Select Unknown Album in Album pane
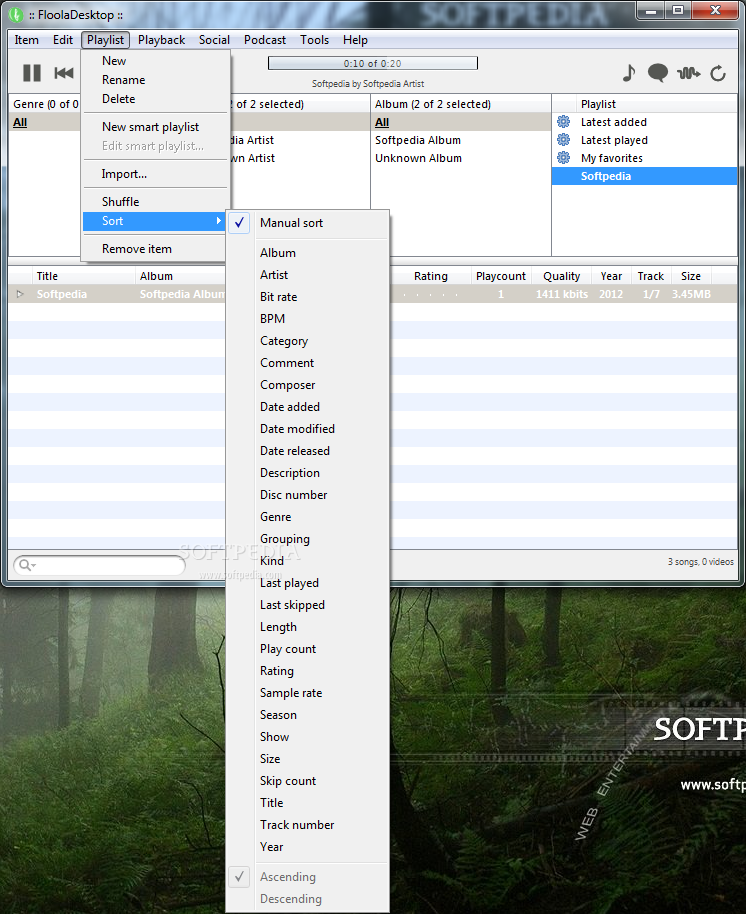The image size is (746, 914). pyautogui.click(x=418, y=158)
